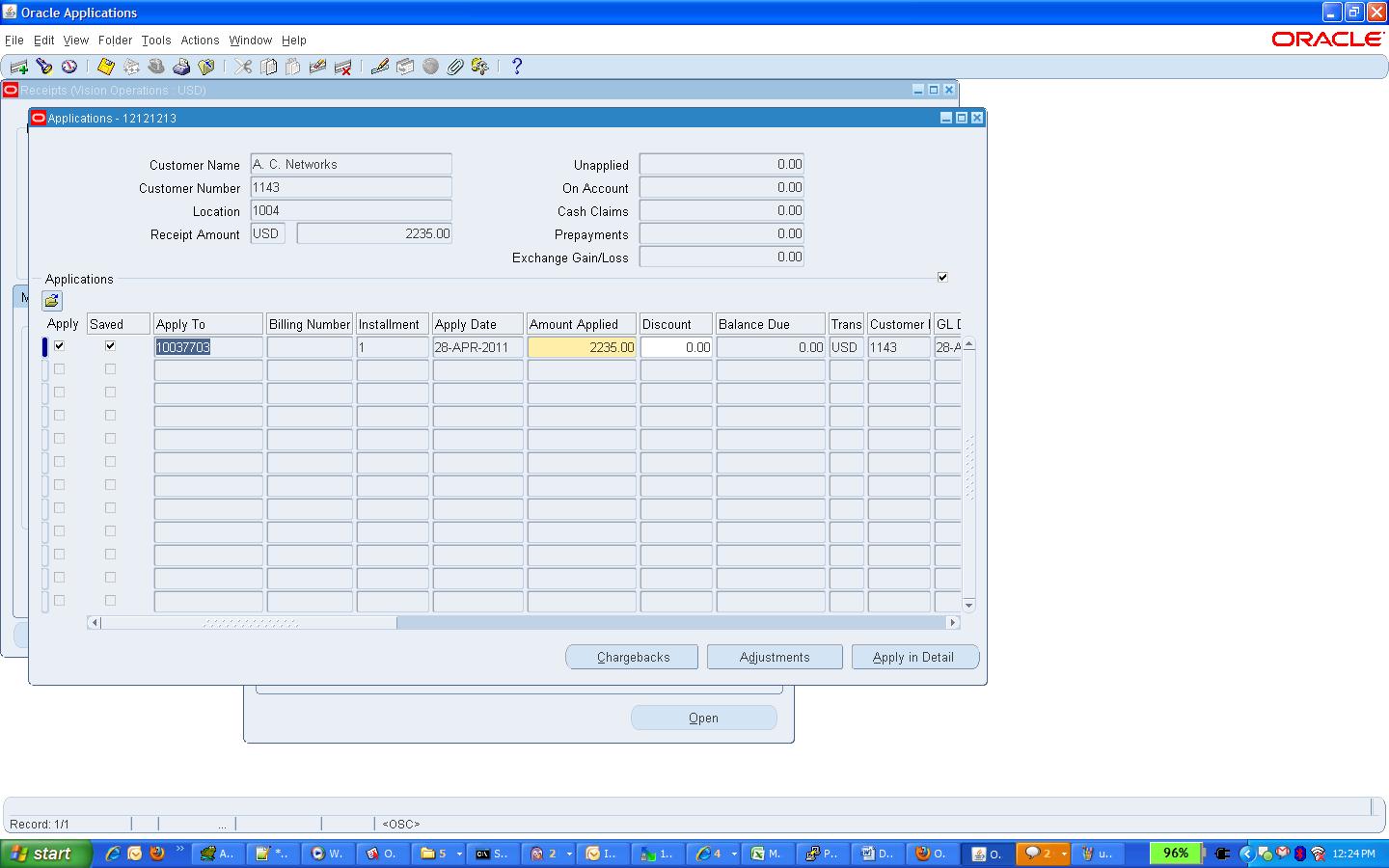Toggle Apply checkbox for transaction 10037703
The image size is (1389, 868).
click(60, 345)
